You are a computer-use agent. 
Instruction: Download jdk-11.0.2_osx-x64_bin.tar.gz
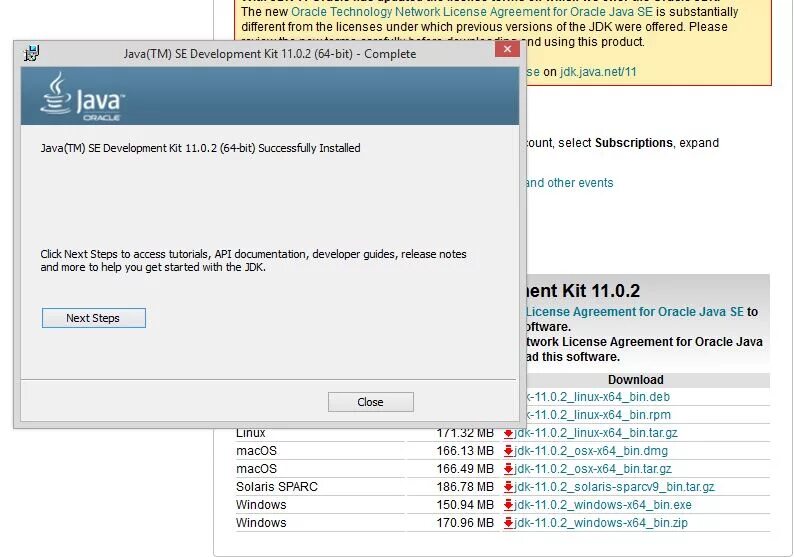click(x=593, y=469)
